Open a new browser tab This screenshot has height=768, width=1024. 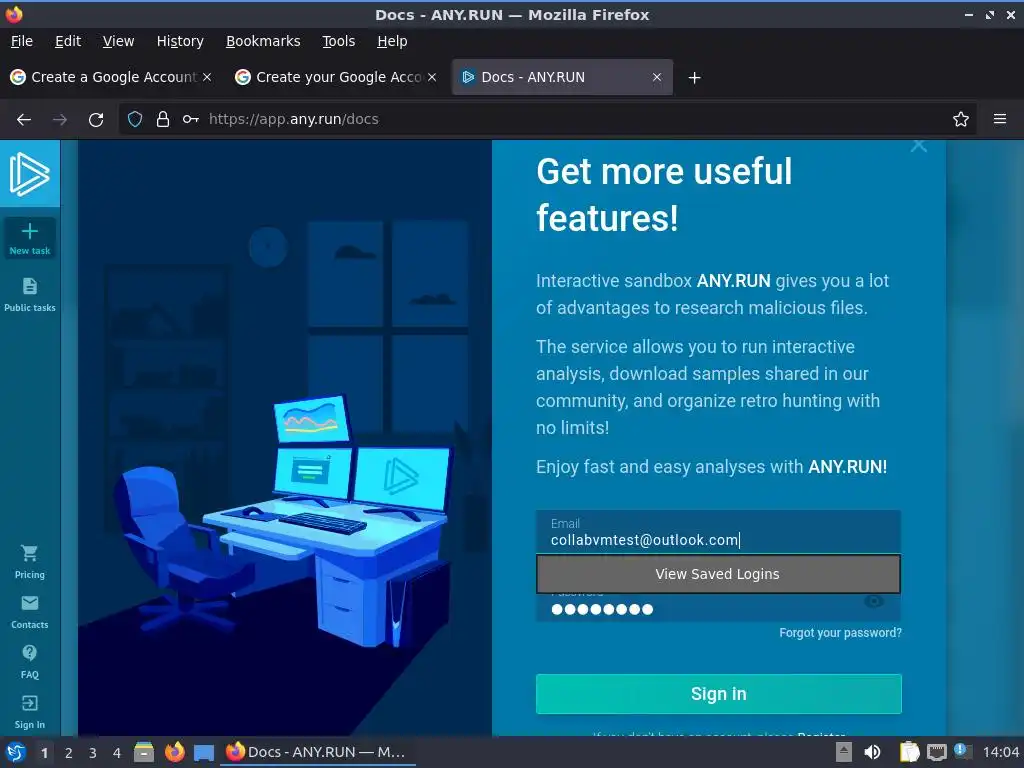coord(695,78)
